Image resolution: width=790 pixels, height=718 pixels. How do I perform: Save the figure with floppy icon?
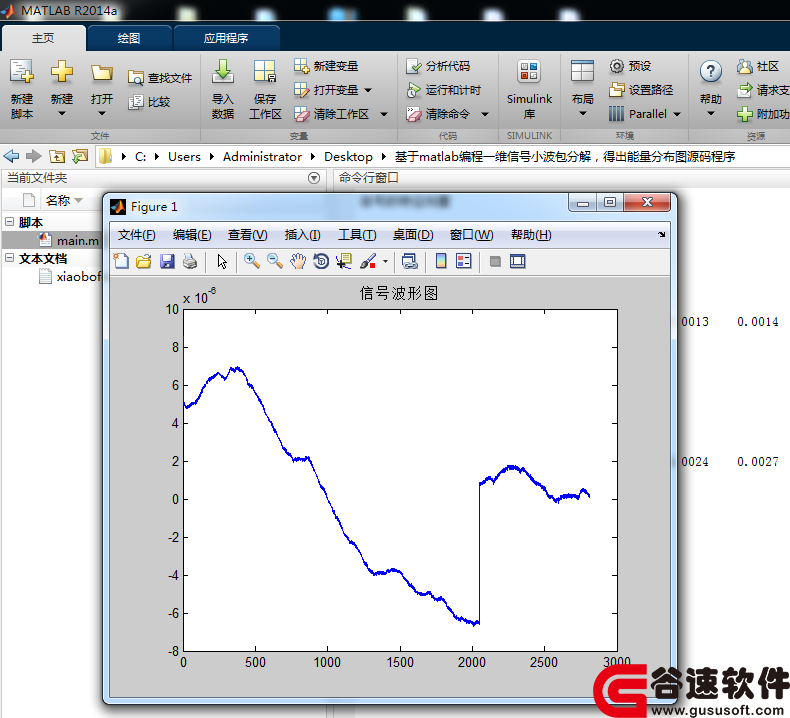tap(167, 261)
